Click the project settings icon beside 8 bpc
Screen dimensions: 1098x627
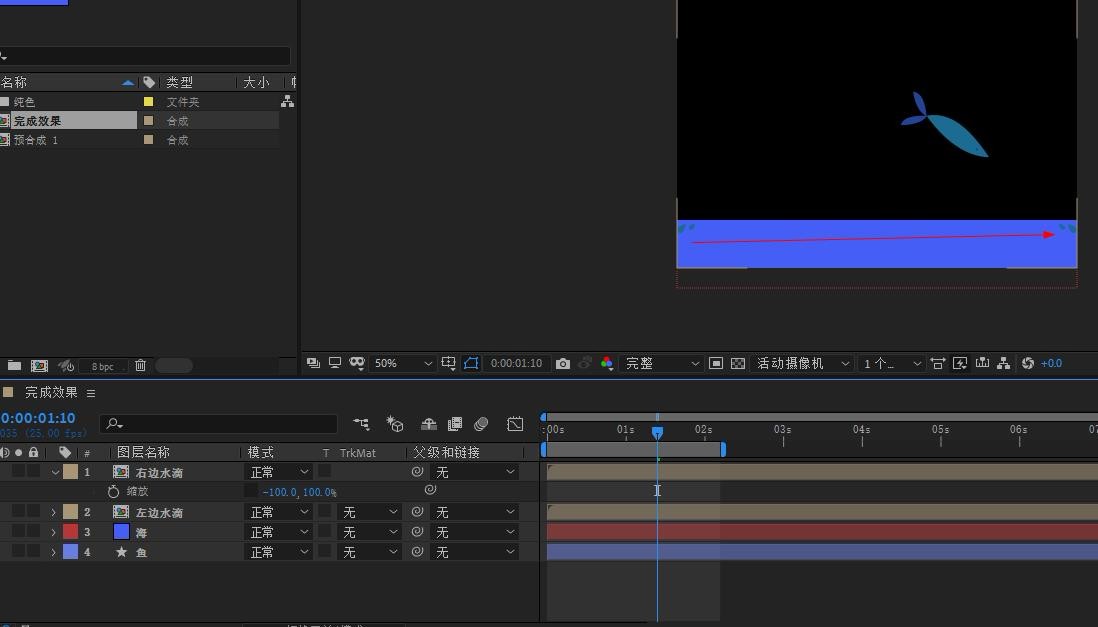(x=66, y=366)
